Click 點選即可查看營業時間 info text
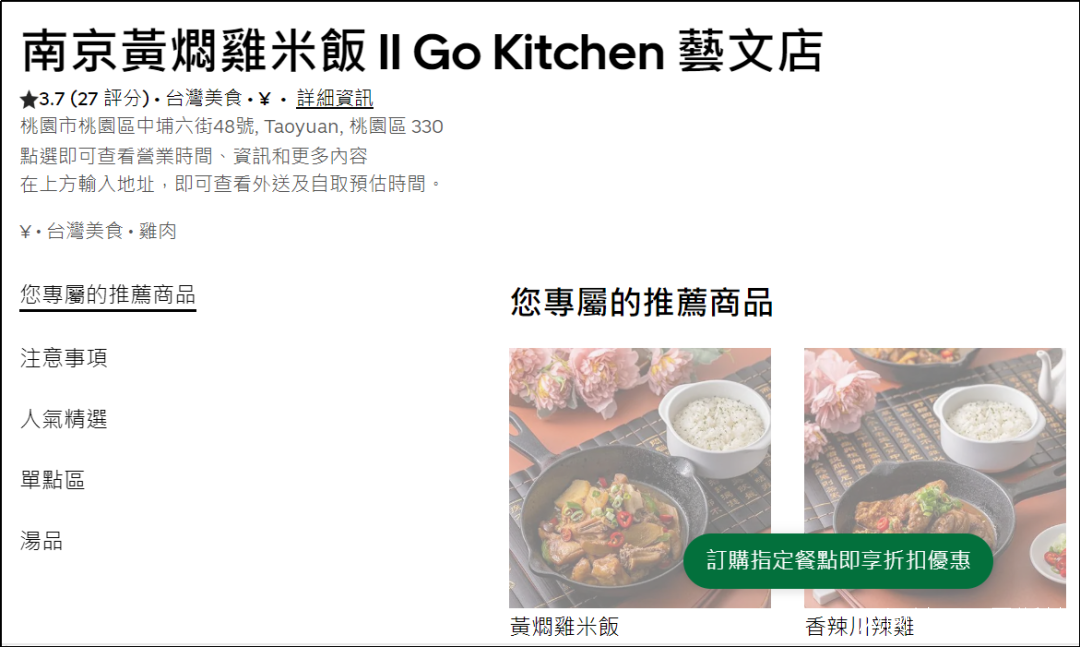The height and width of the screenshot is (647, 1080). coord(116,156)
